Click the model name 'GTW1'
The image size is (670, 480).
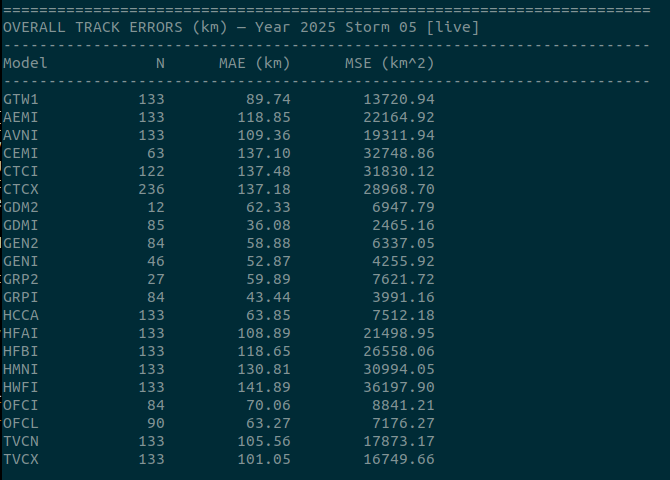click(21, 99)
